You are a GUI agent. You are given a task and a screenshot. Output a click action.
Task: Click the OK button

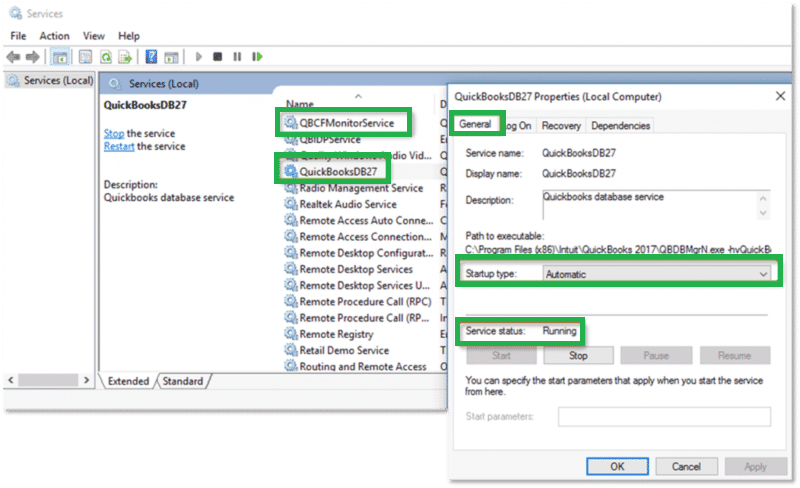(x=617, y=466)
